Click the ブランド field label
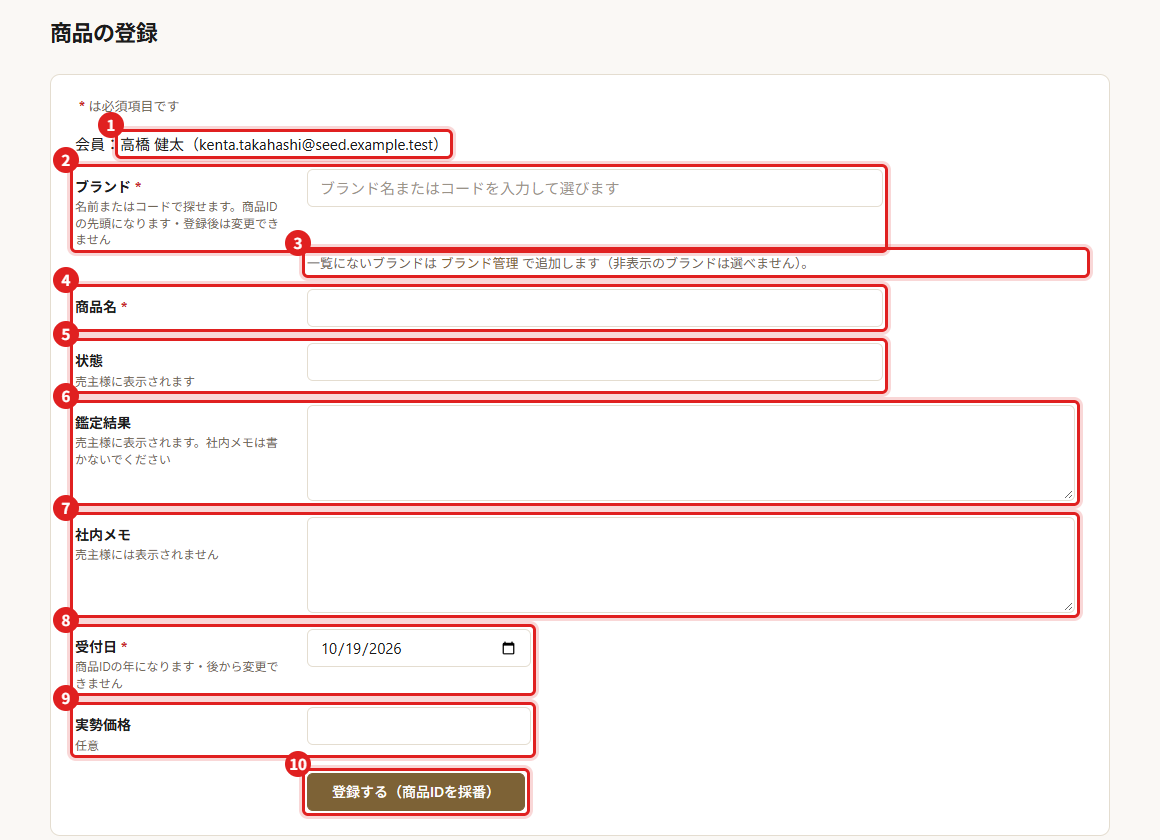The width and height of the screenshot is (1160, 840). (103, 187)
